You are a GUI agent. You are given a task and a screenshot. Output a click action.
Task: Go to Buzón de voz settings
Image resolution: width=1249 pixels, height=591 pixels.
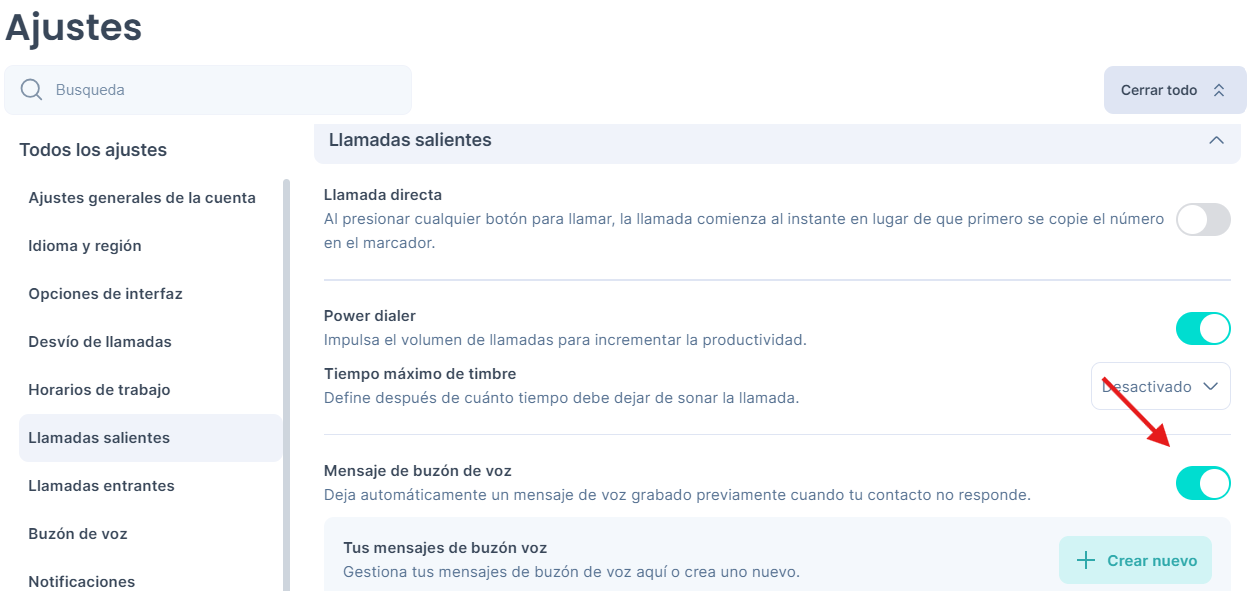pos(78,534)
